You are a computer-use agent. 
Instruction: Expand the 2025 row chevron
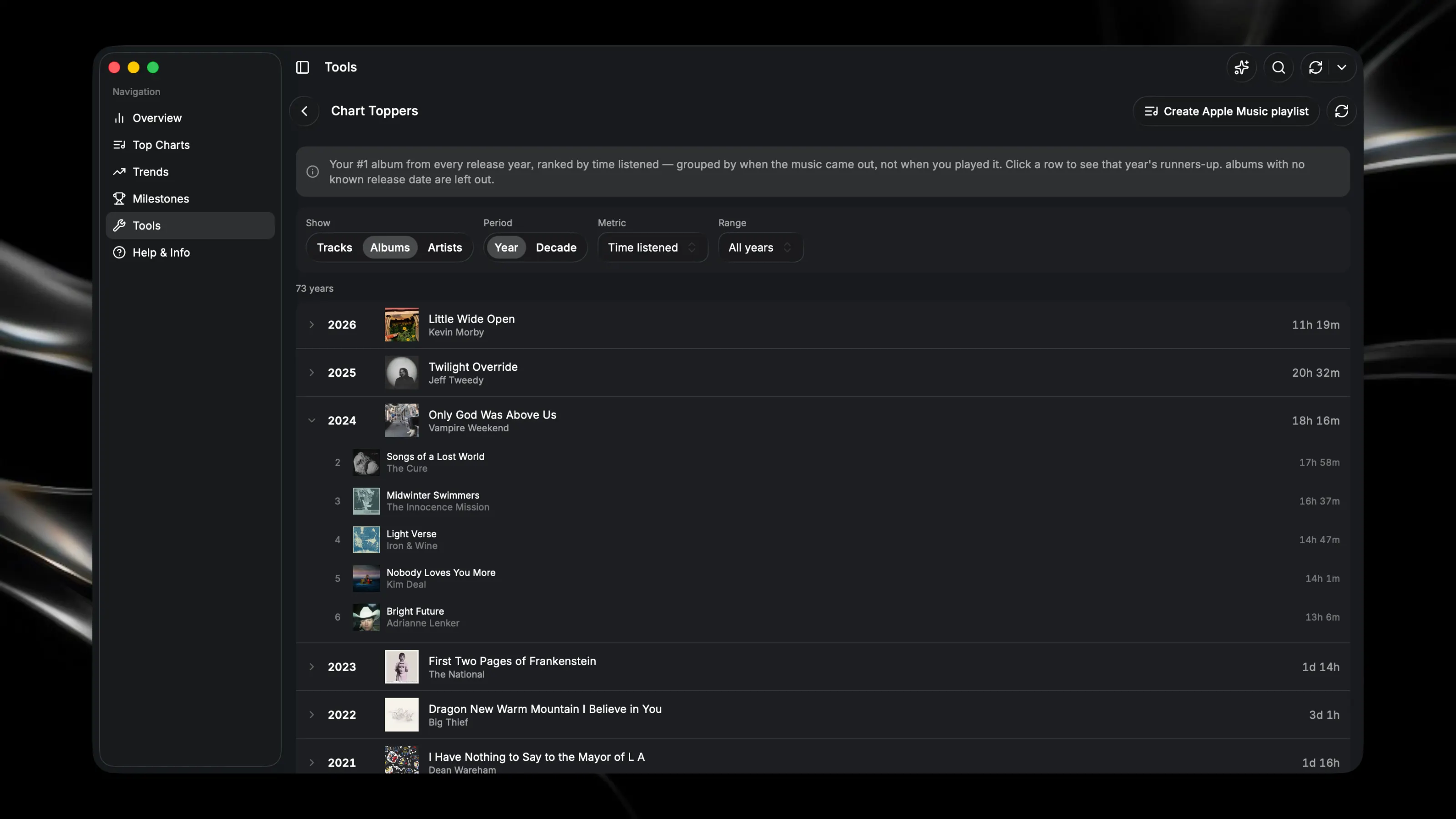click(x=311, y=373)
